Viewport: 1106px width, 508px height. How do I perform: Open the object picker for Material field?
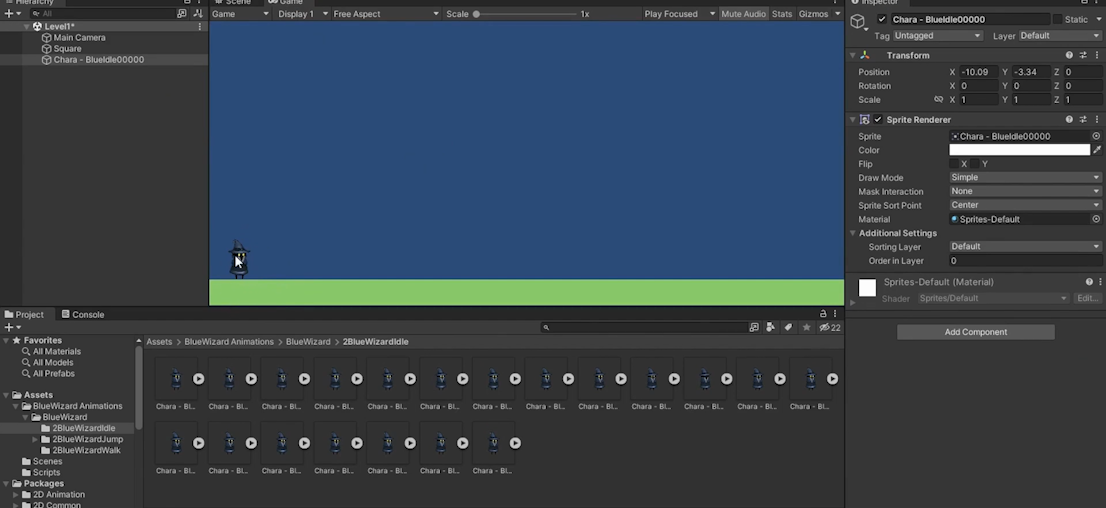coord(1096,219)
